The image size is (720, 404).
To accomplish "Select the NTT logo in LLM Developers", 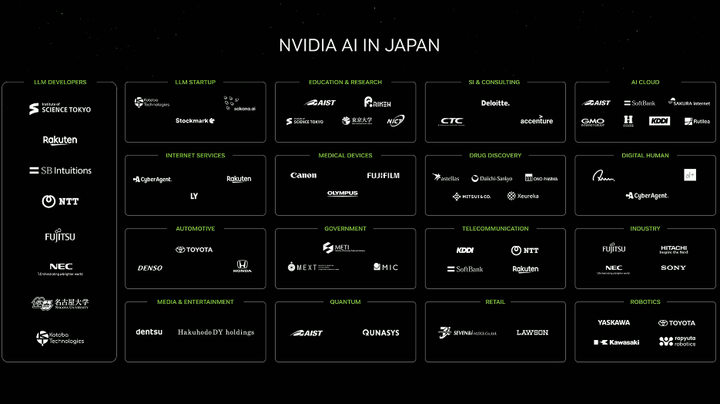I will [x=60, y=201].
